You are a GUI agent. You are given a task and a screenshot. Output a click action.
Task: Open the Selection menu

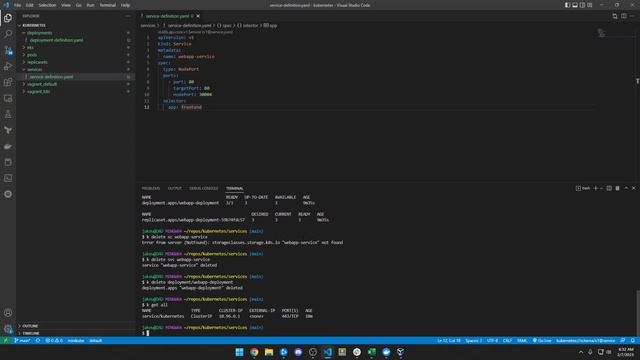click(x=47, y=5)
